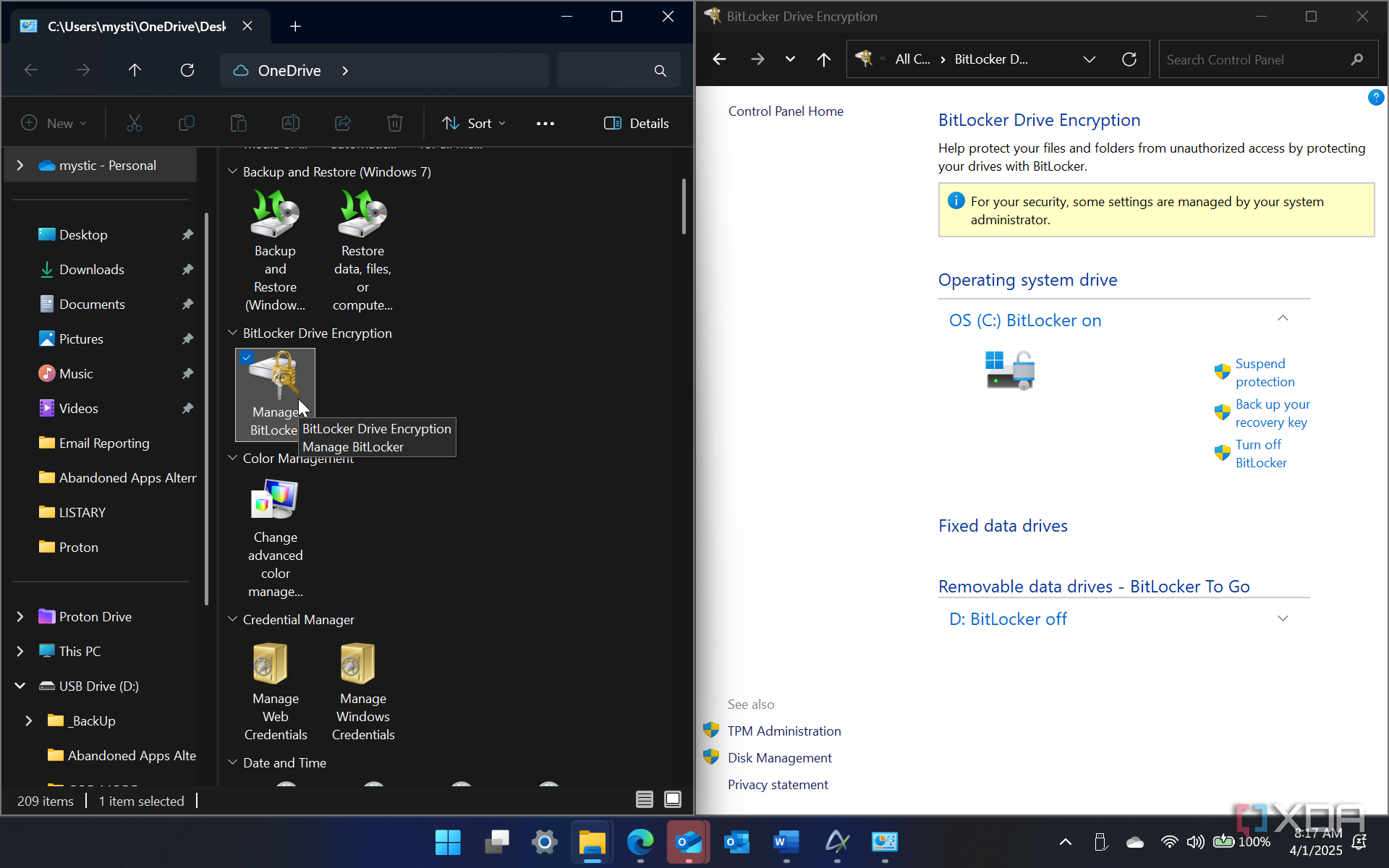1389x868 pixels.
Task: Switch to large thumbnails view in status bar
Action: (673, 799)
